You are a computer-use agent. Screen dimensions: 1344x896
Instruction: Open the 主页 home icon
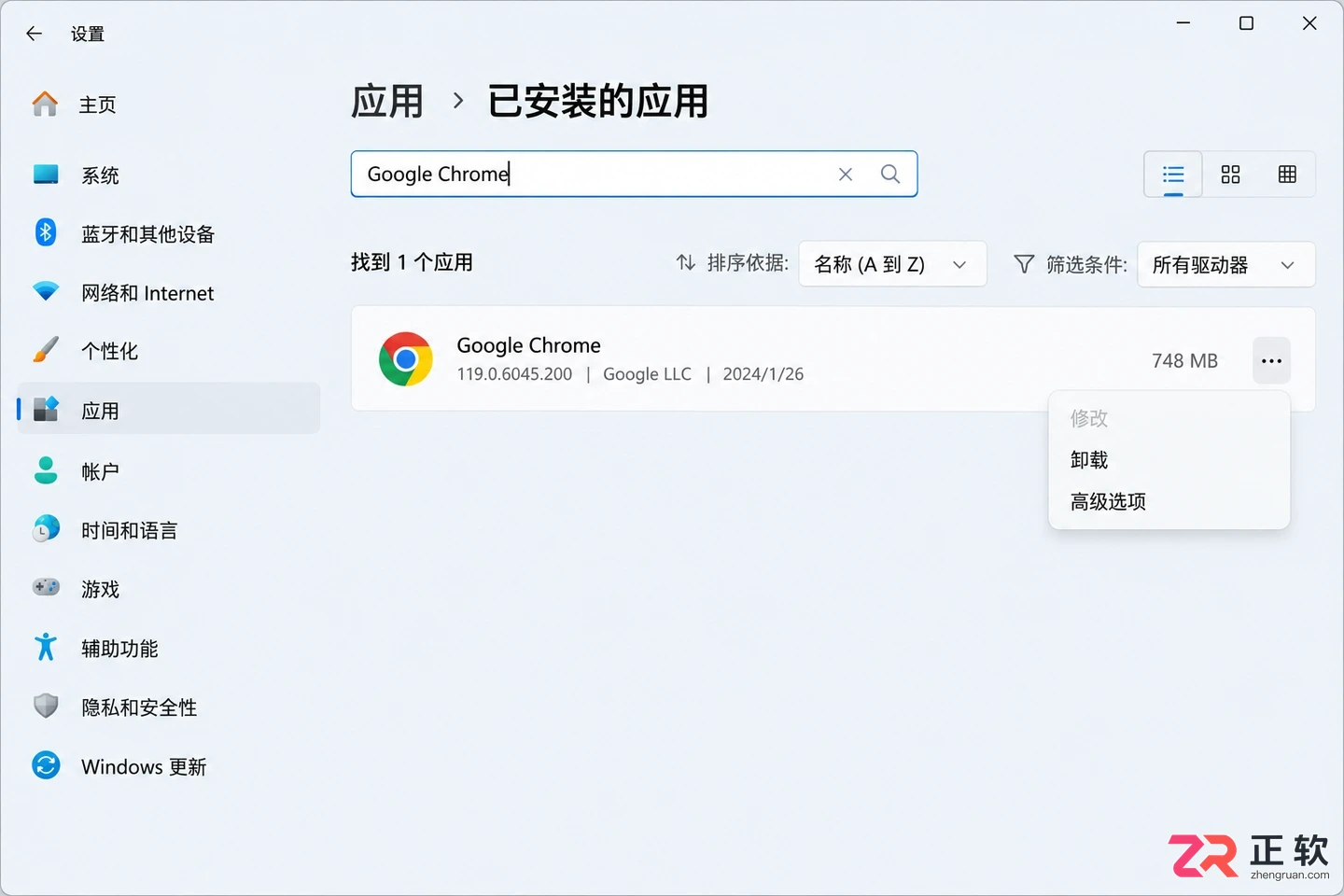coord(45,104)
